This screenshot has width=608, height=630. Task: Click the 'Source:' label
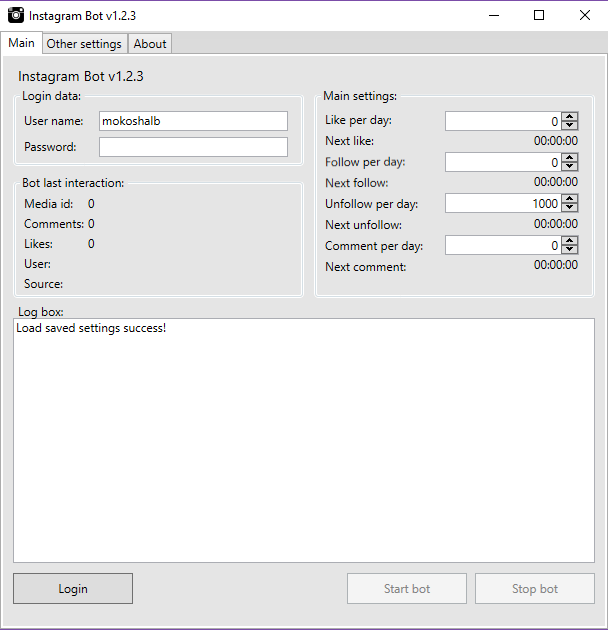pyautogui.click(x=43, y=284)
